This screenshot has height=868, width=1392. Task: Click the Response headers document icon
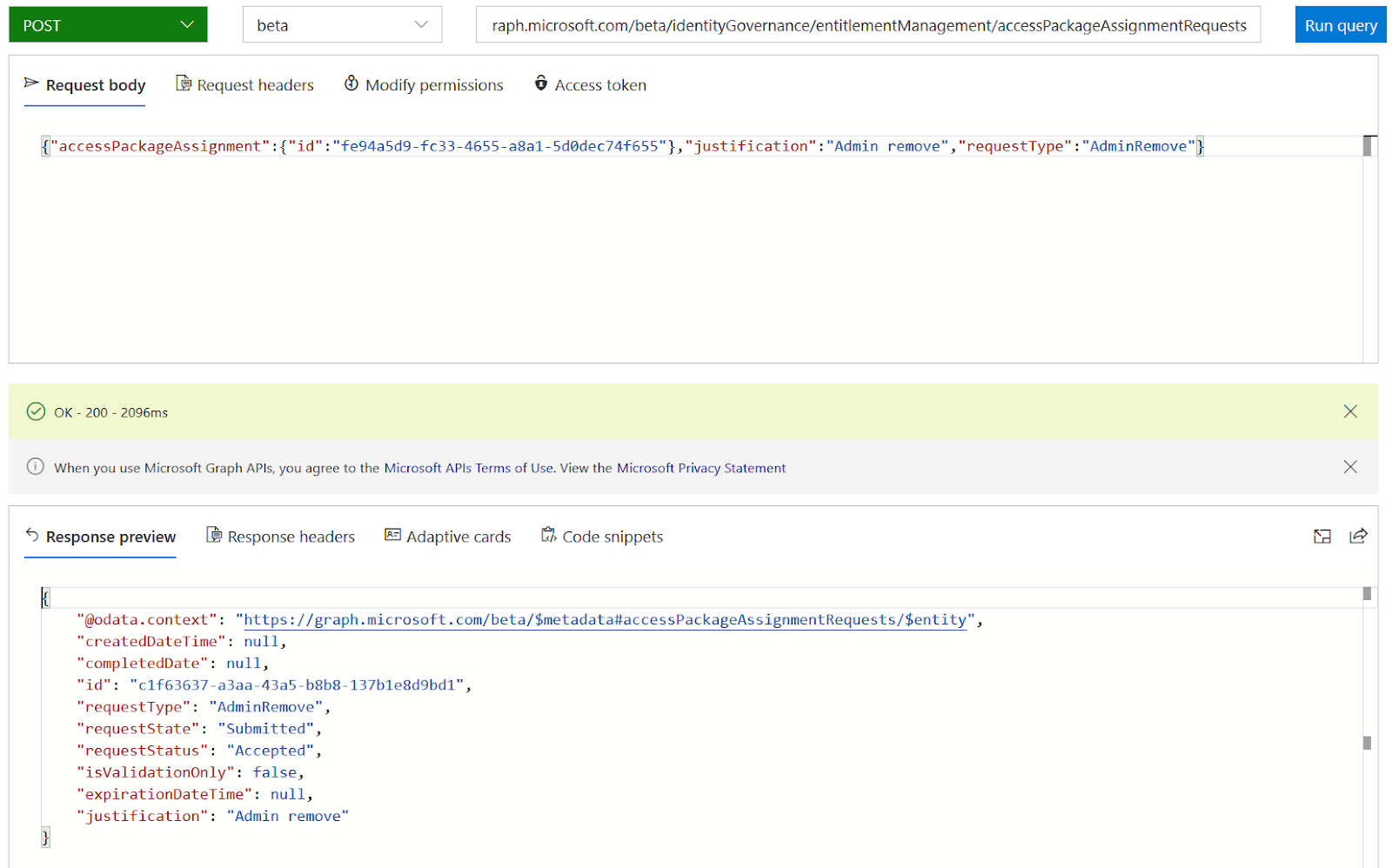coord(214,535)
